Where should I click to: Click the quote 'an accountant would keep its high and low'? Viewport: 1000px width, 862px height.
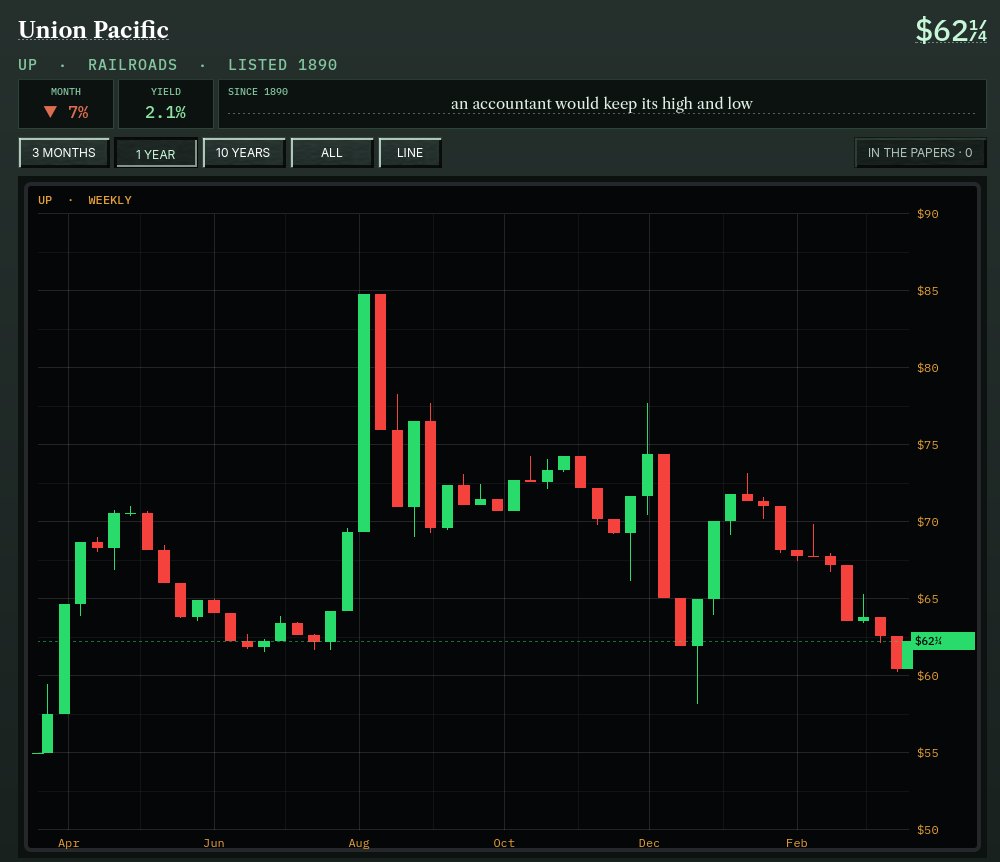point(601,103)
